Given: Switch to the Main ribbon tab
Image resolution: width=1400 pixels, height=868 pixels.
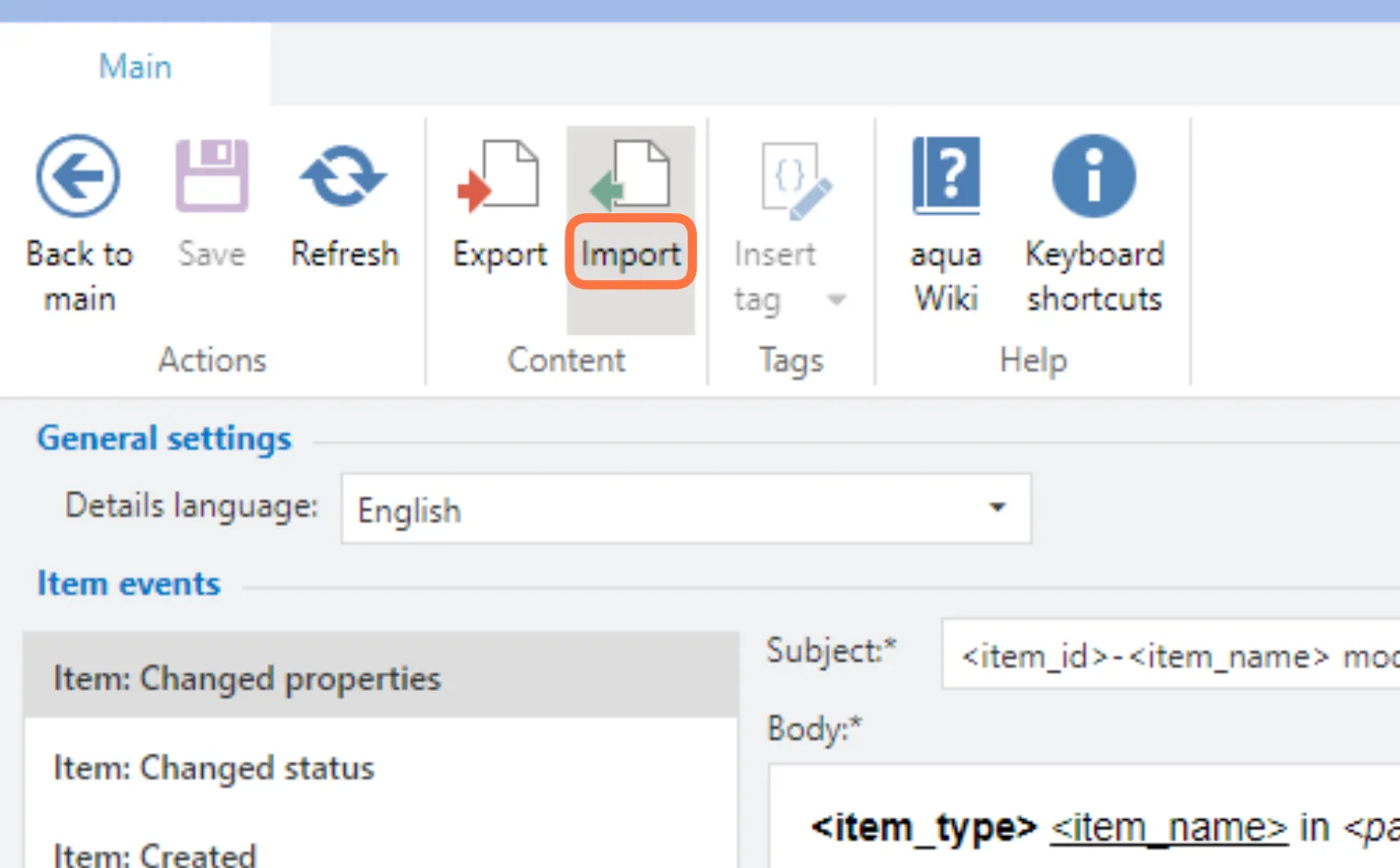Looking at the screenshot, I should [x=135, y=66].
